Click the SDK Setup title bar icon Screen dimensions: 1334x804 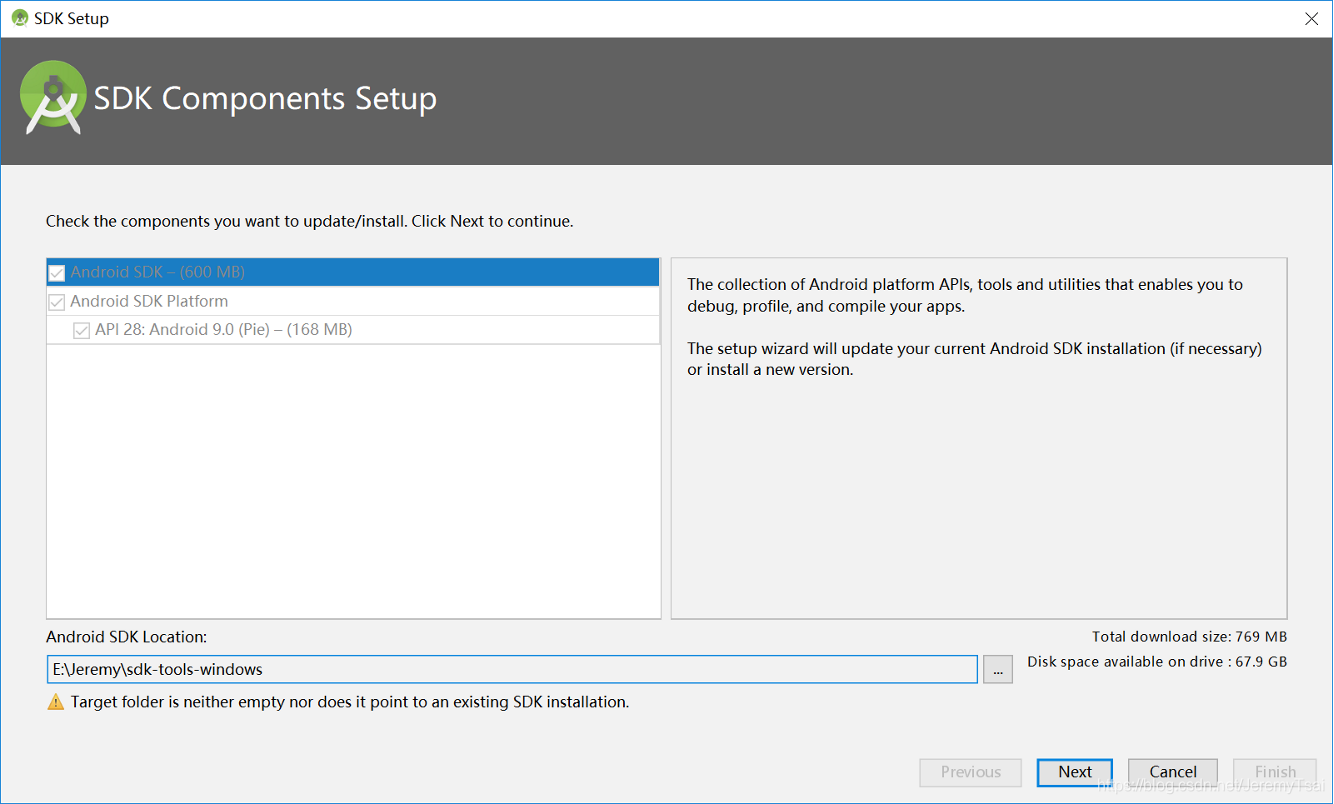(20, 18)
